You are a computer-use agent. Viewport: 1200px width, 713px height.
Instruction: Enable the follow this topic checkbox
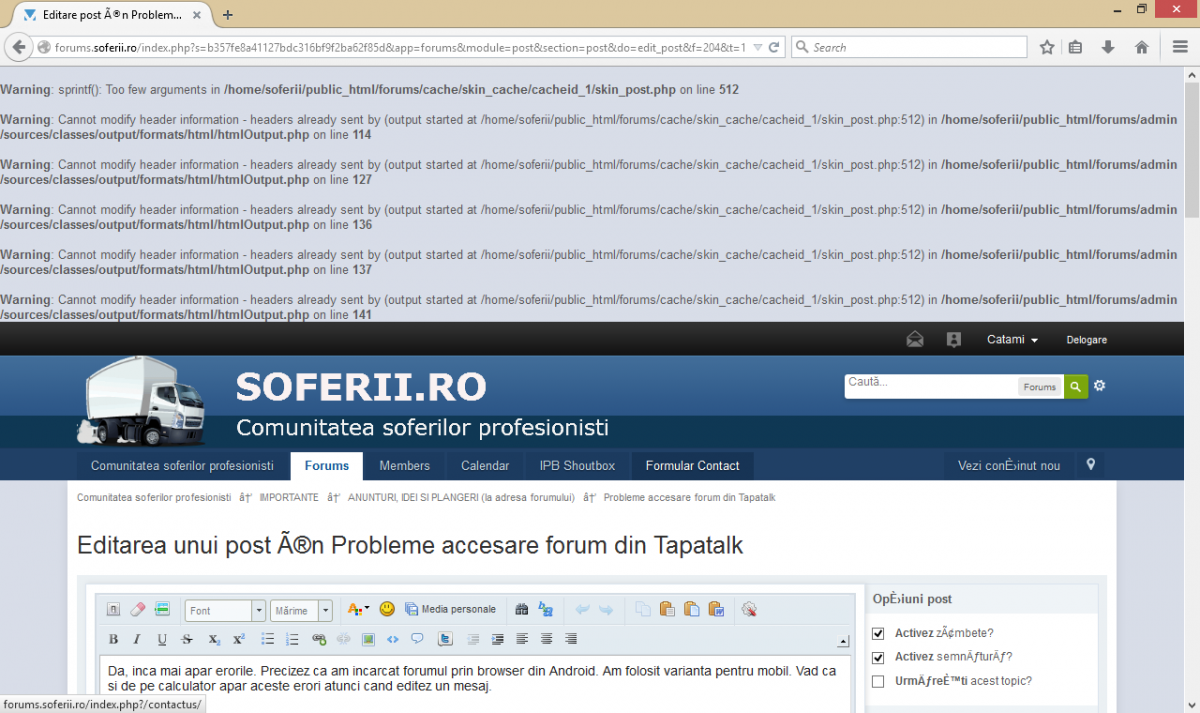878,681
